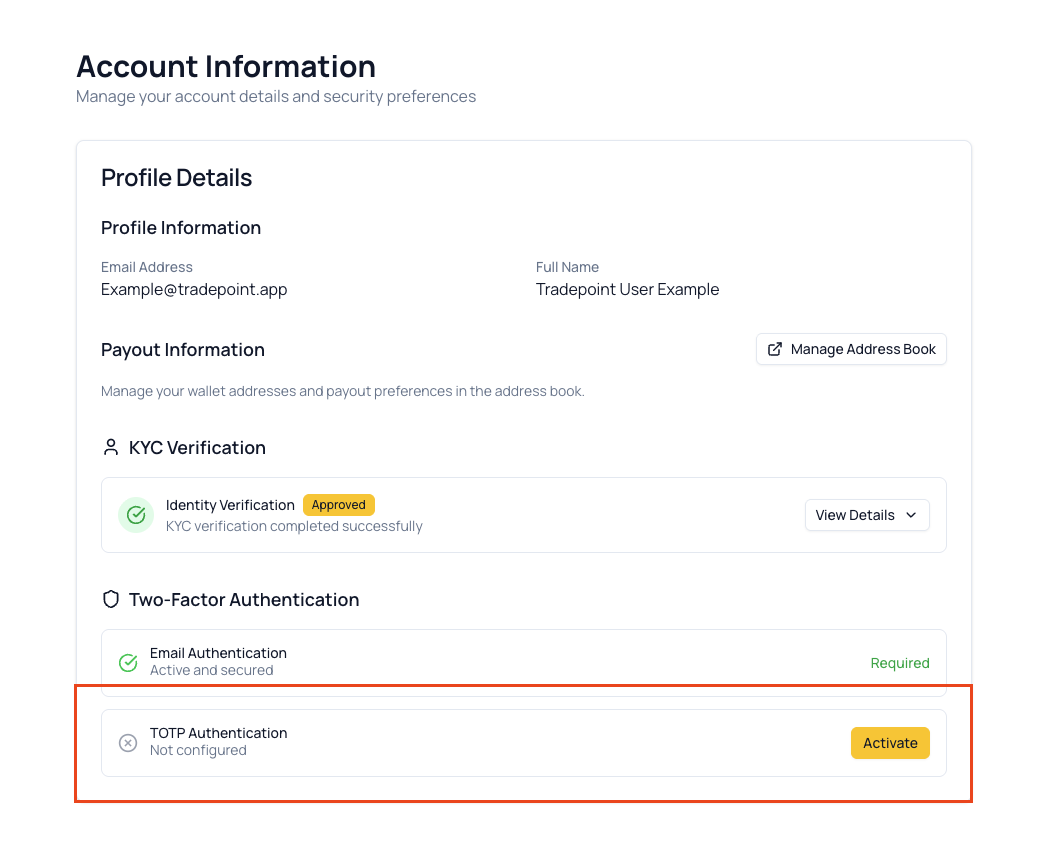The height and width of the screenshot is (851, 1060).
Task: Open the Manage Address Book
Action: pyautogui.click(x=851, y=348)
